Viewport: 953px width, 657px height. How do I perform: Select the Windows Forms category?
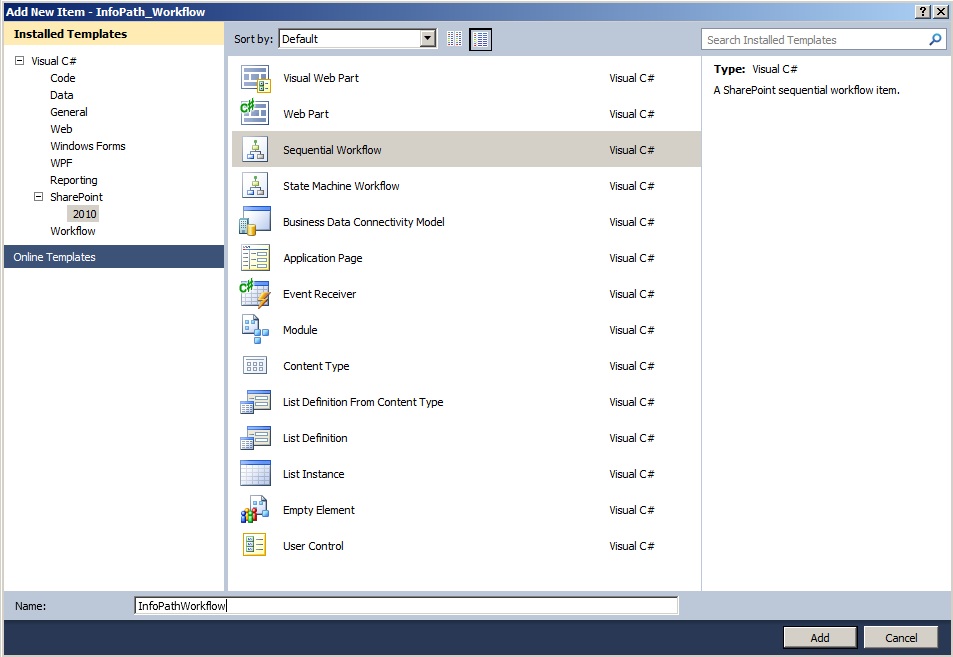click(x=88, y=146)
